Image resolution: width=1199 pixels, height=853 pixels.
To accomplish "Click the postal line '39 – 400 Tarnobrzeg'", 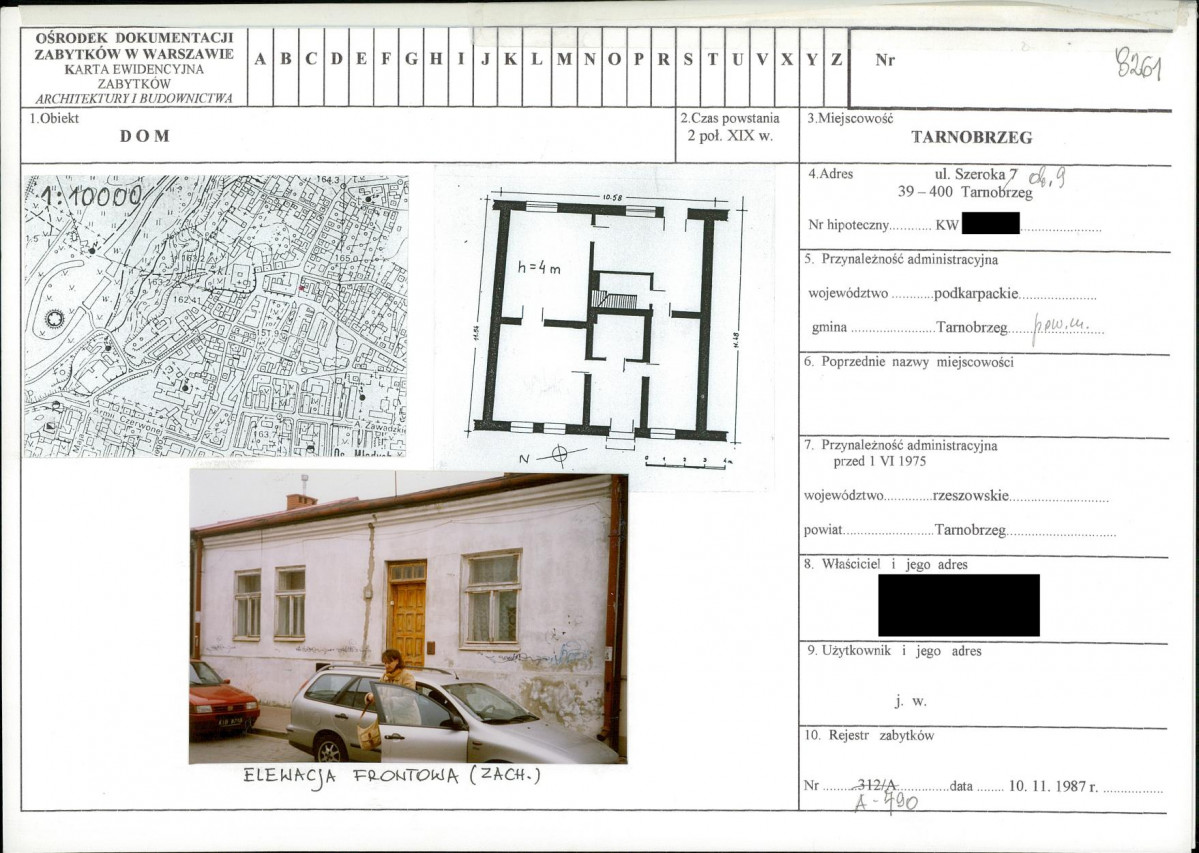I will (x=965, y=192).
